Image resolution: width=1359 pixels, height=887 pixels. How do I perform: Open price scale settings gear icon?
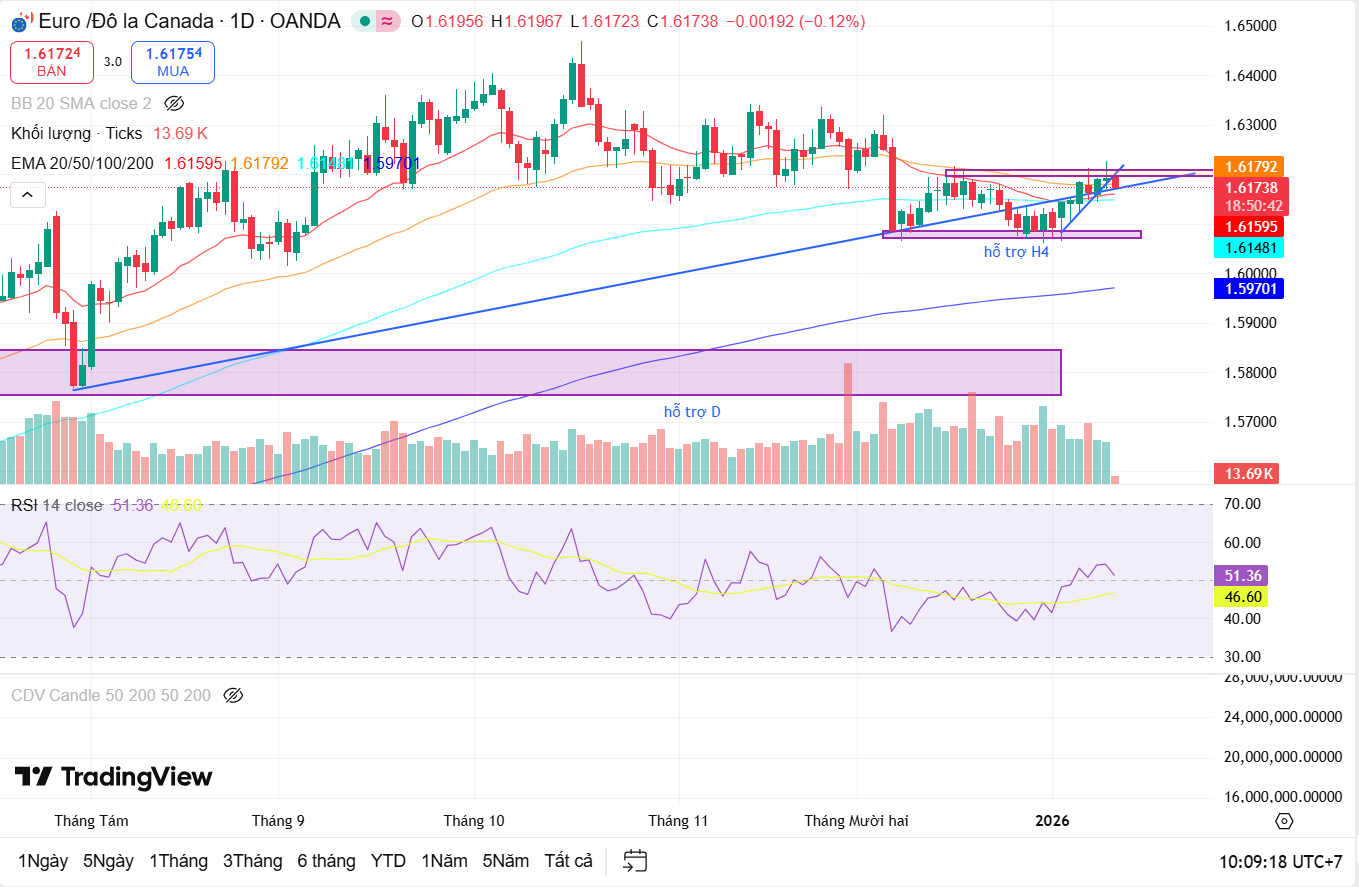click(1284, 821)
